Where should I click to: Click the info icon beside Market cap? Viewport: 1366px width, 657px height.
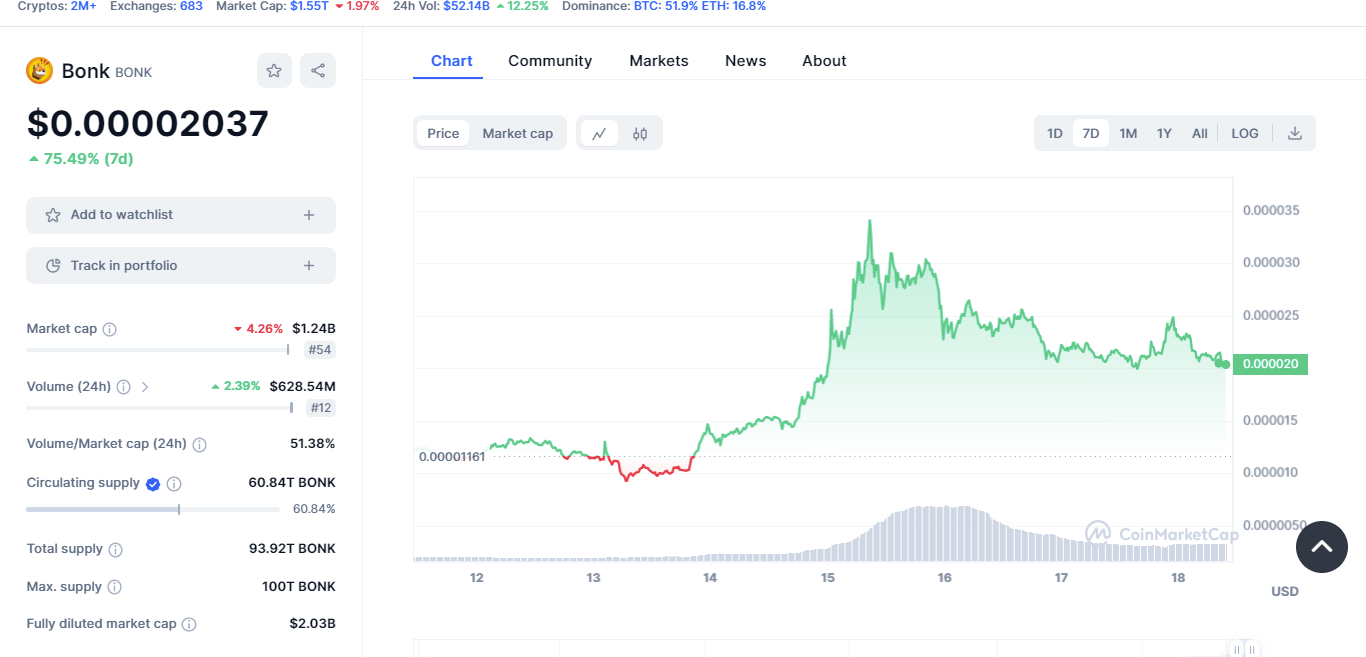(110, 329)
